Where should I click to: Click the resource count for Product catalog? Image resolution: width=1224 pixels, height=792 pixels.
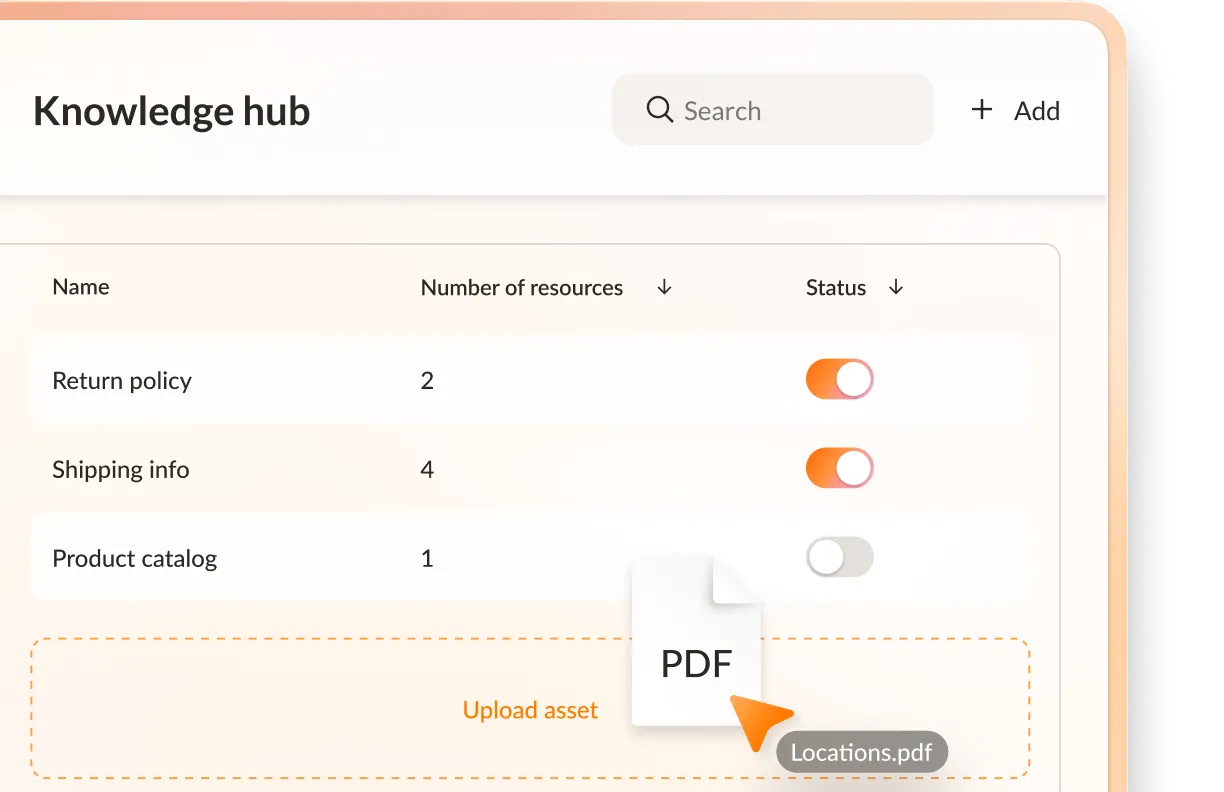tap(427, 558)
